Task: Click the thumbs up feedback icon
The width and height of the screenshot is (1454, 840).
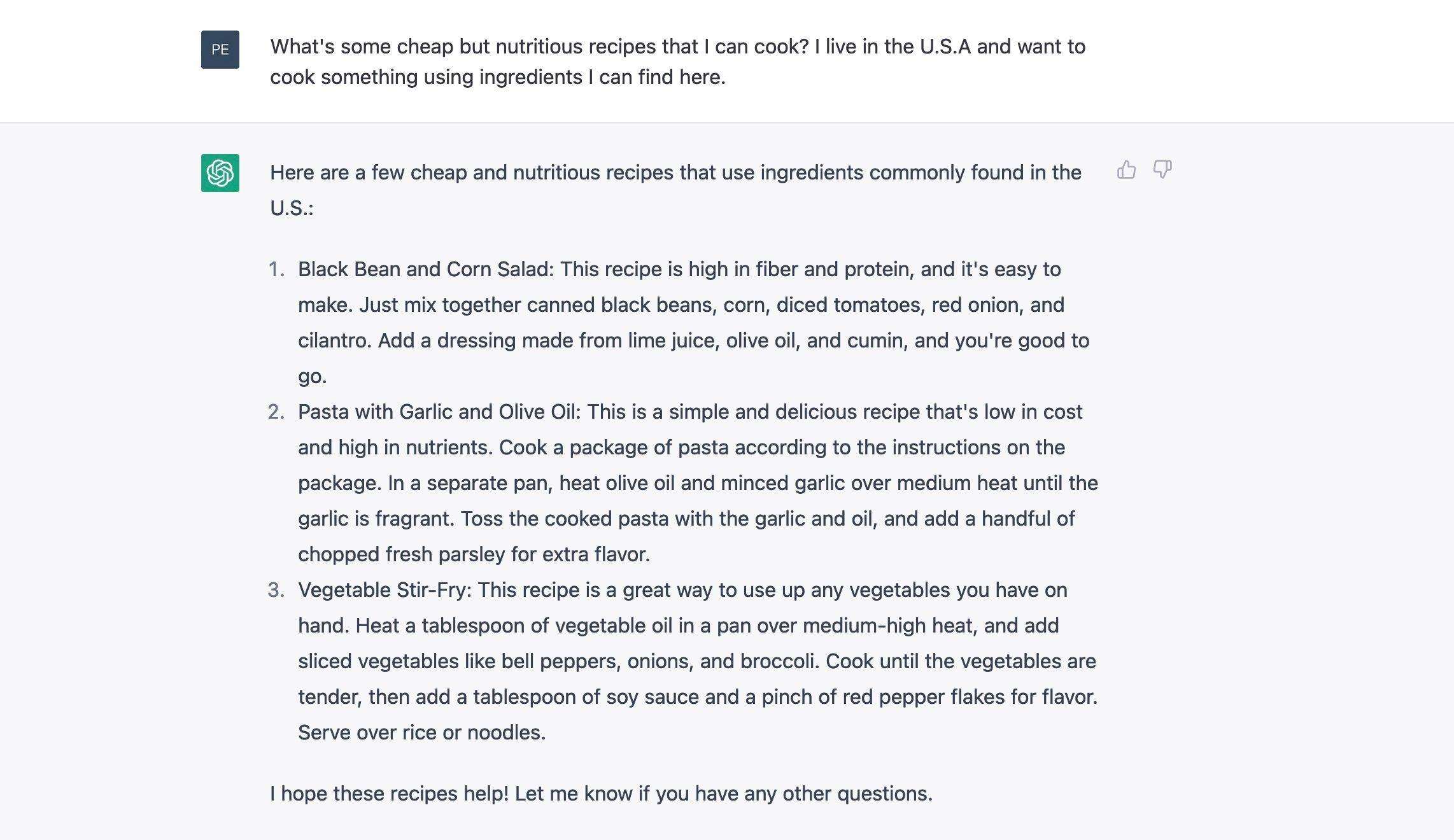Action: click(x=1126, y=170)
